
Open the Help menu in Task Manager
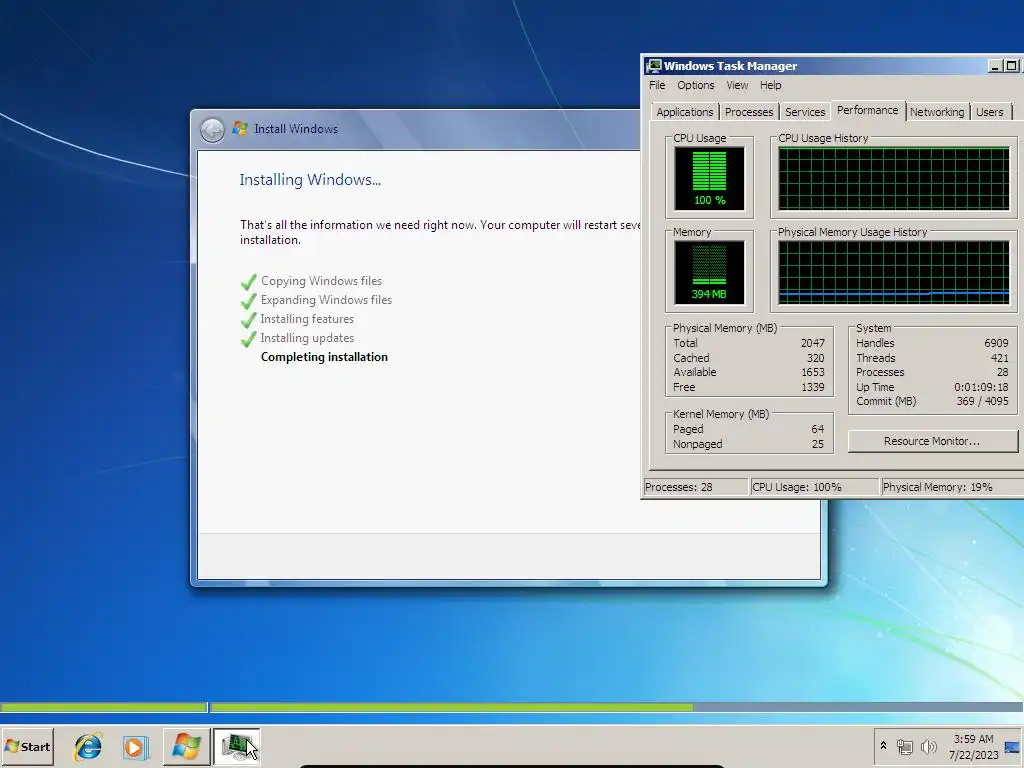[771, 85]
